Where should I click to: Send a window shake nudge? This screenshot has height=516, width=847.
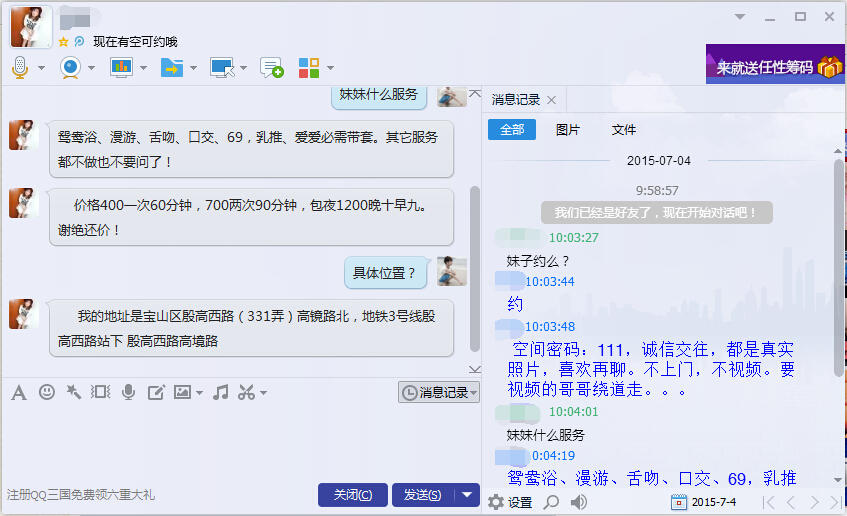(x=100, y=392)
